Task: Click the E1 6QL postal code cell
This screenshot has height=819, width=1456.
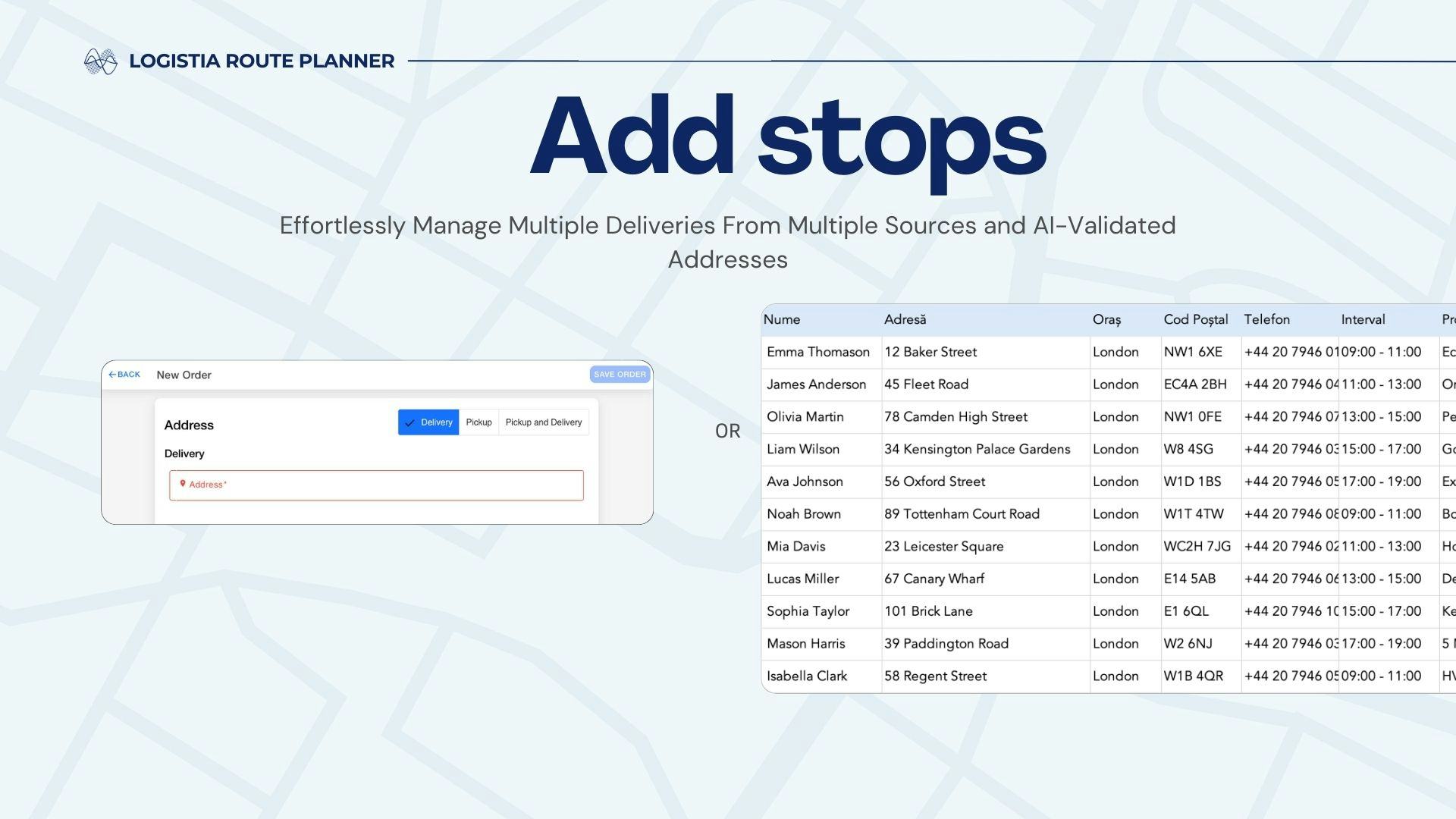Action: (1201, 612)
